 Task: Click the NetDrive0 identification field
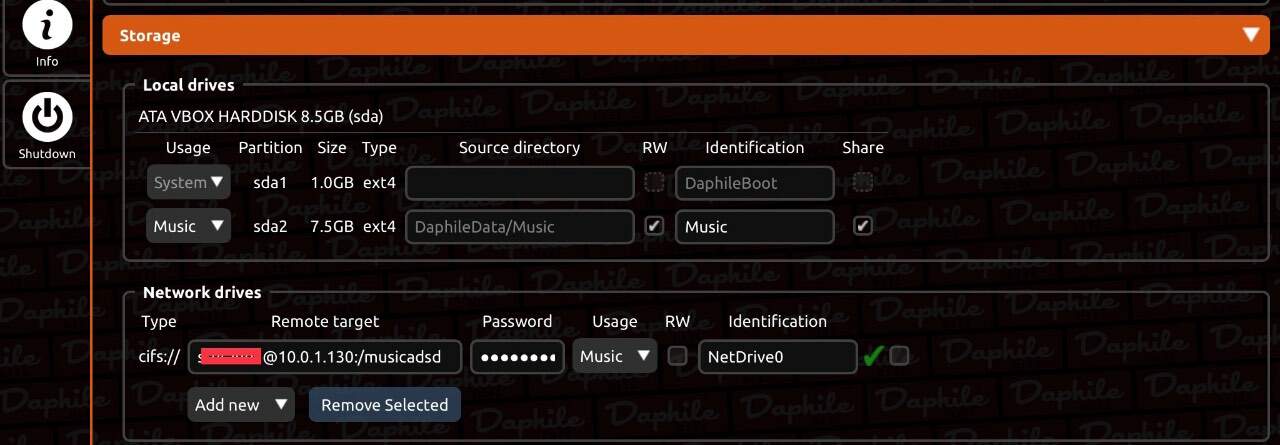click(778, 356)
